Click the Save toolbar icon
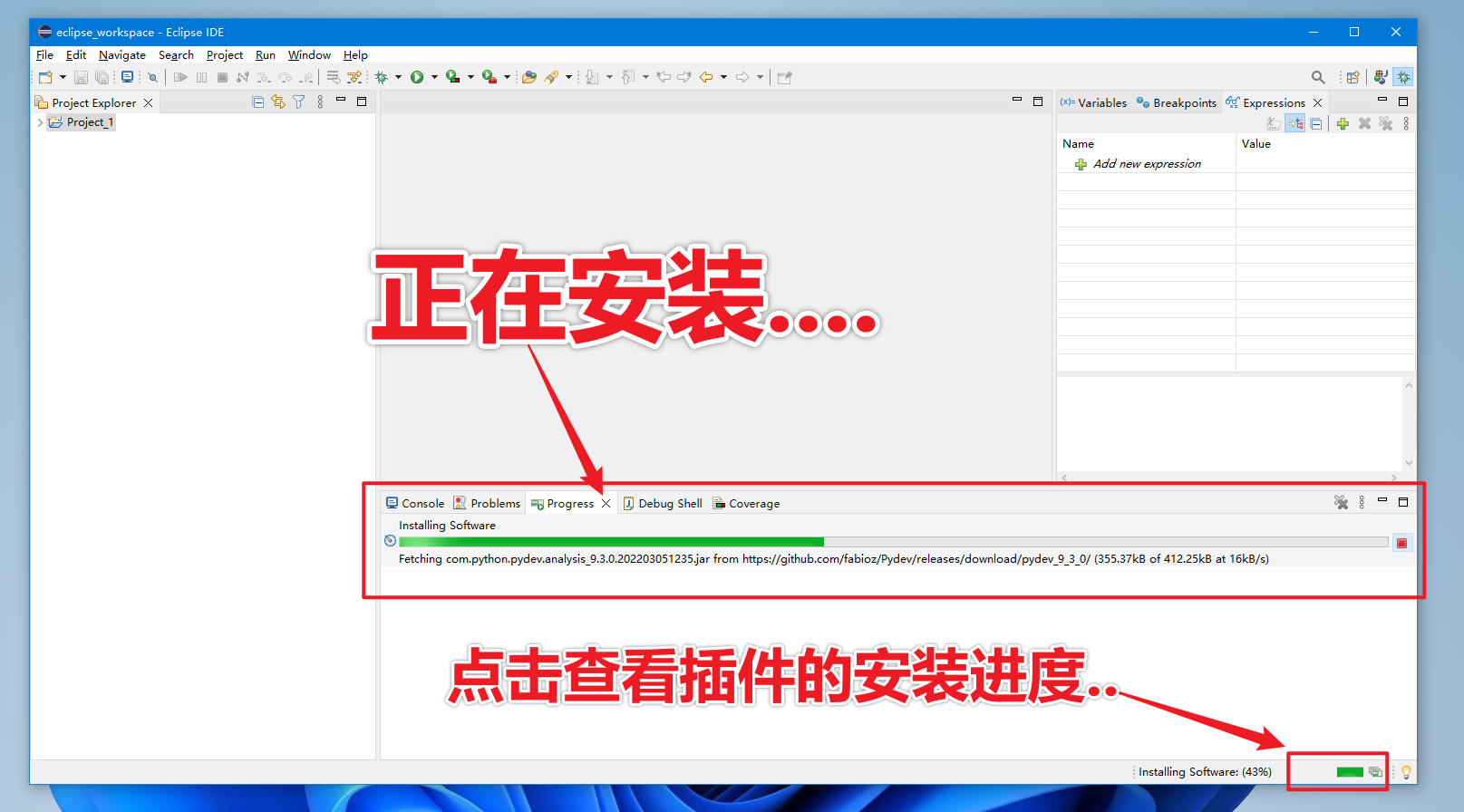This screenshot has width=1464, height=812. (x=81, y=77)
